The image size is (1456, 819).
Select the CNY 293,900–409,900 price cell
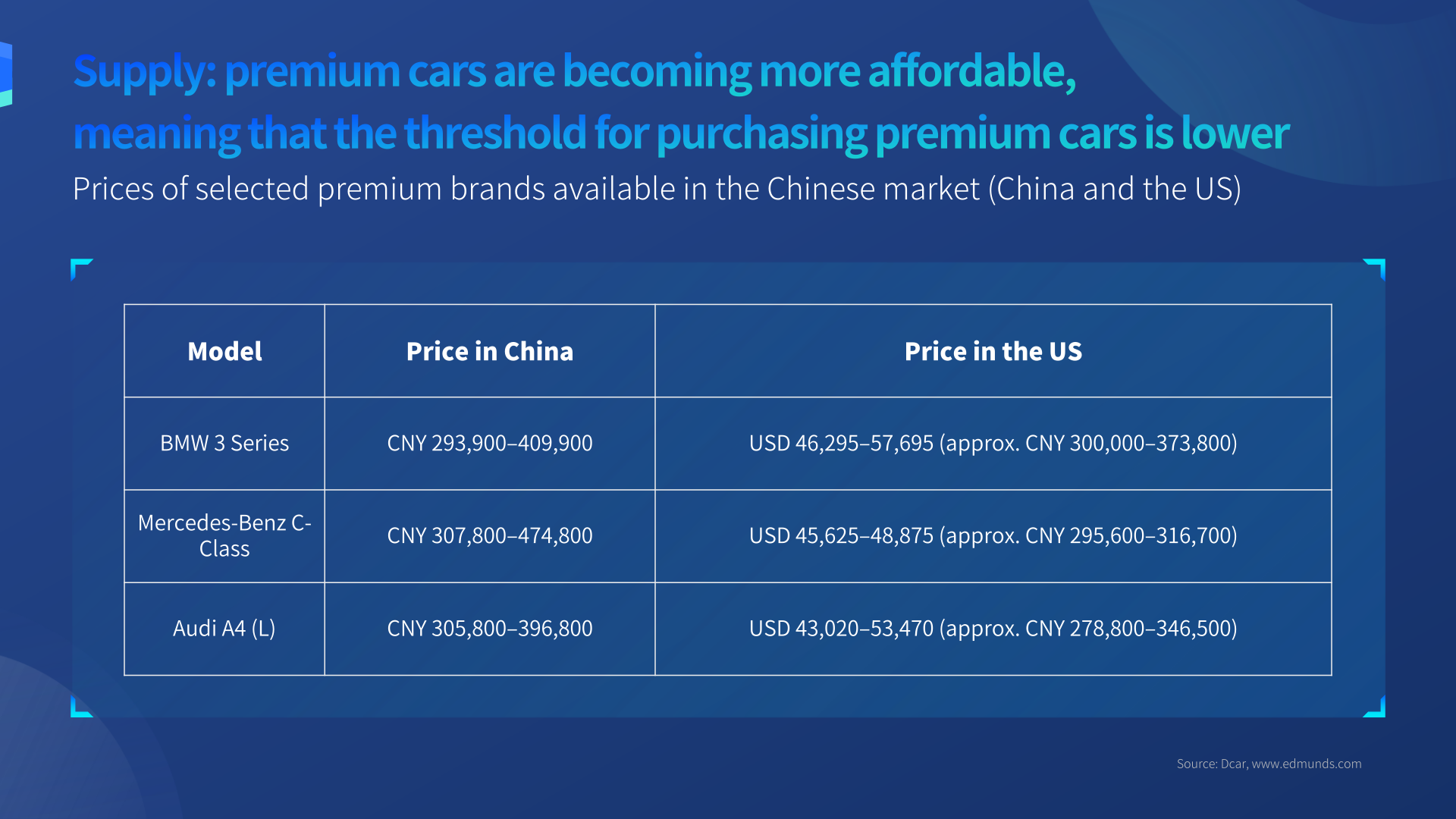pos(489,443)
